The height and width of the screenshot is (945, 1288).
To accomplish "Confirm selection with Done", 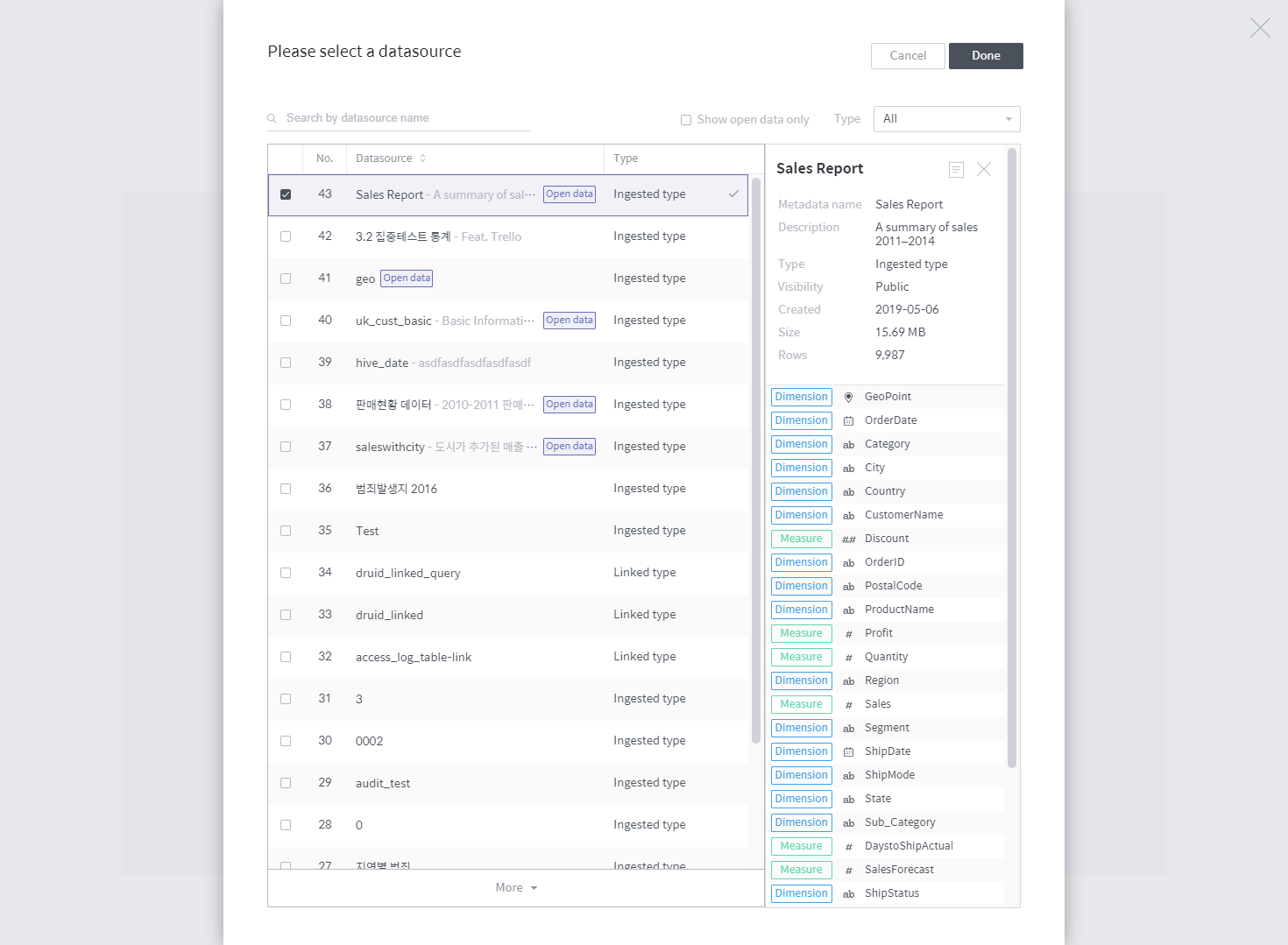I will tap(986, 56).
